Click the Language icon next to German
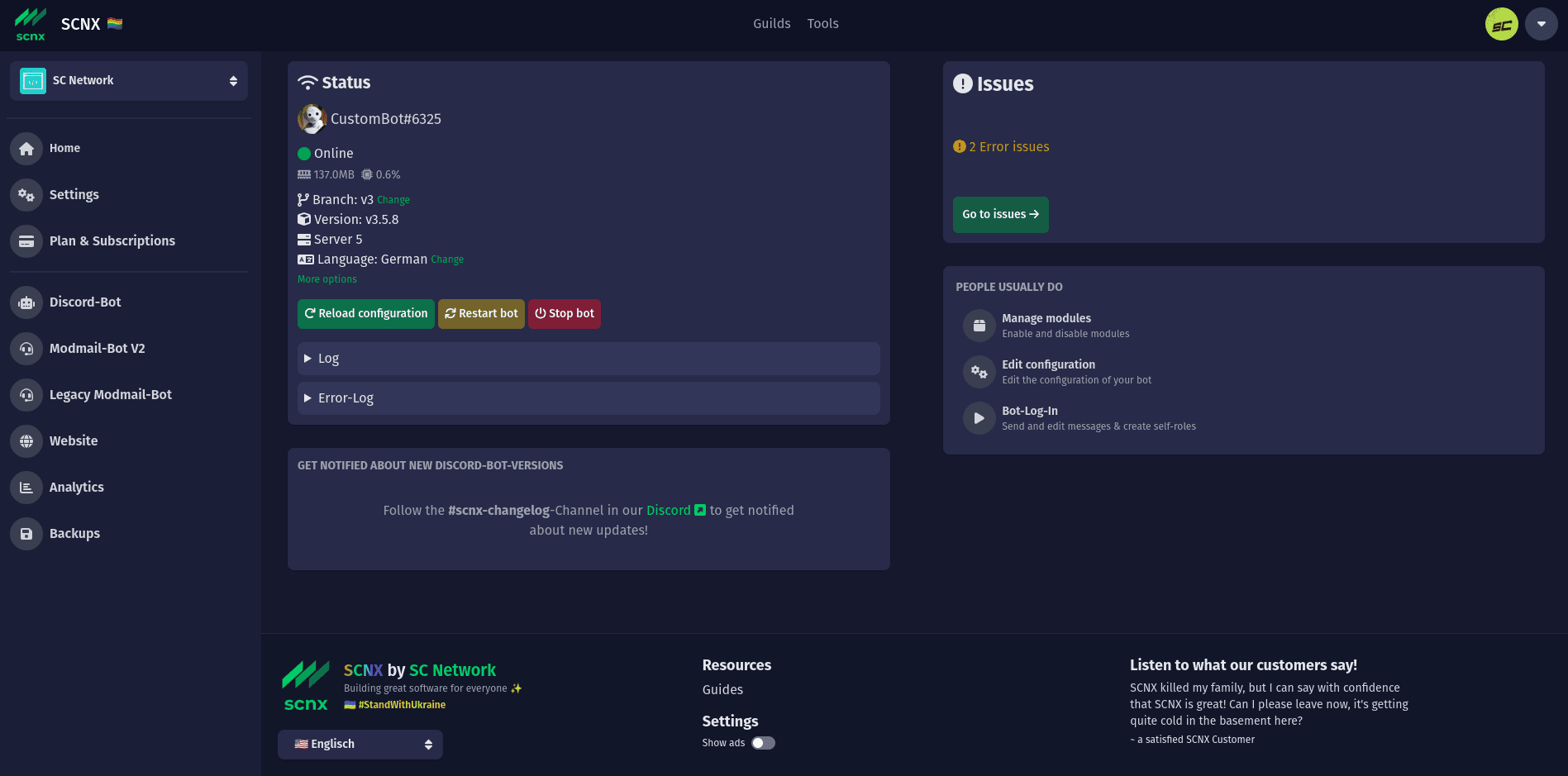The width and height of the screenshot is (1568, 776). (306, 259)
